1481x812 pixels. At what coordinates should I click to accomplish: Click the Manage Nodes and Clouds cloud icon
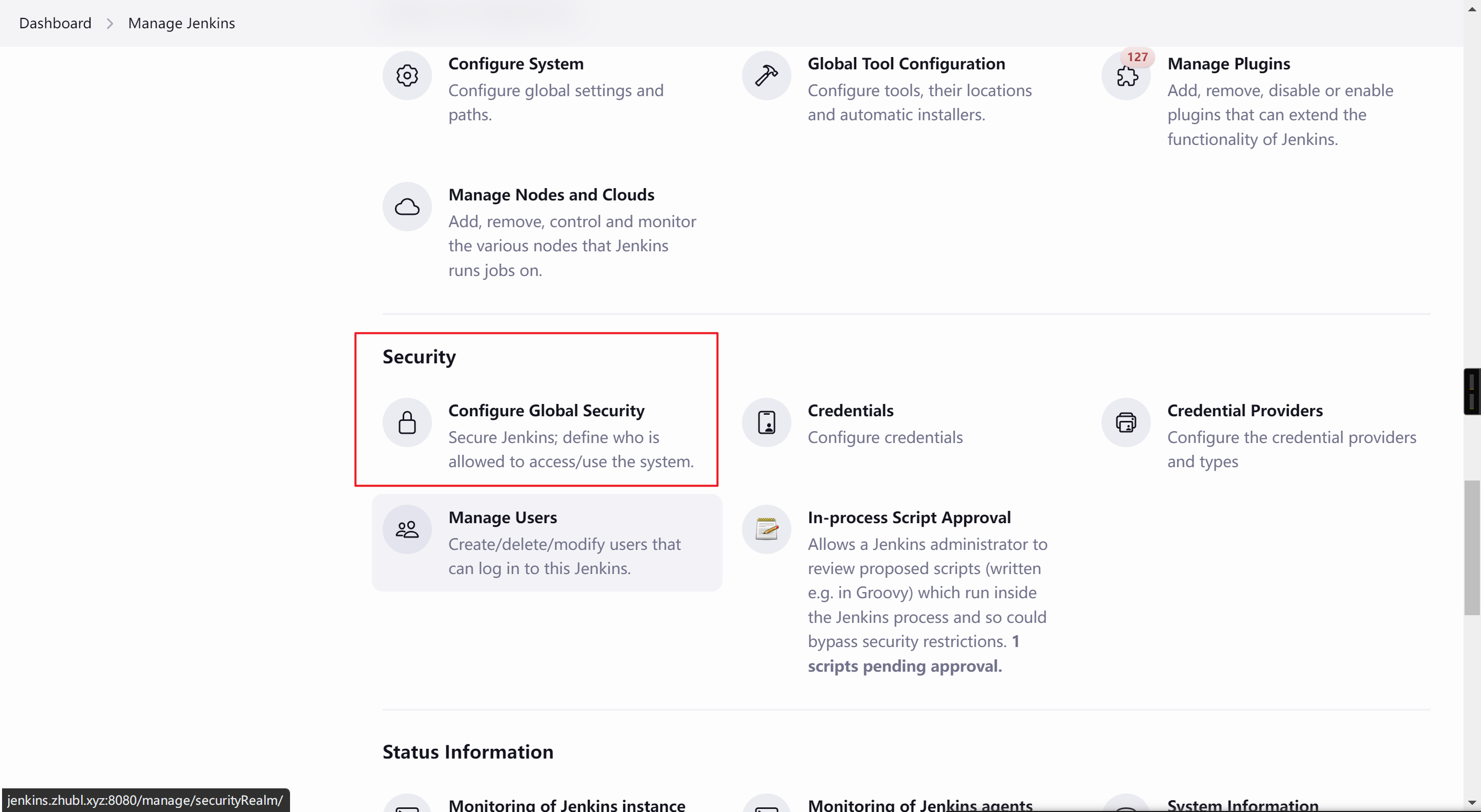pos(407,207)
